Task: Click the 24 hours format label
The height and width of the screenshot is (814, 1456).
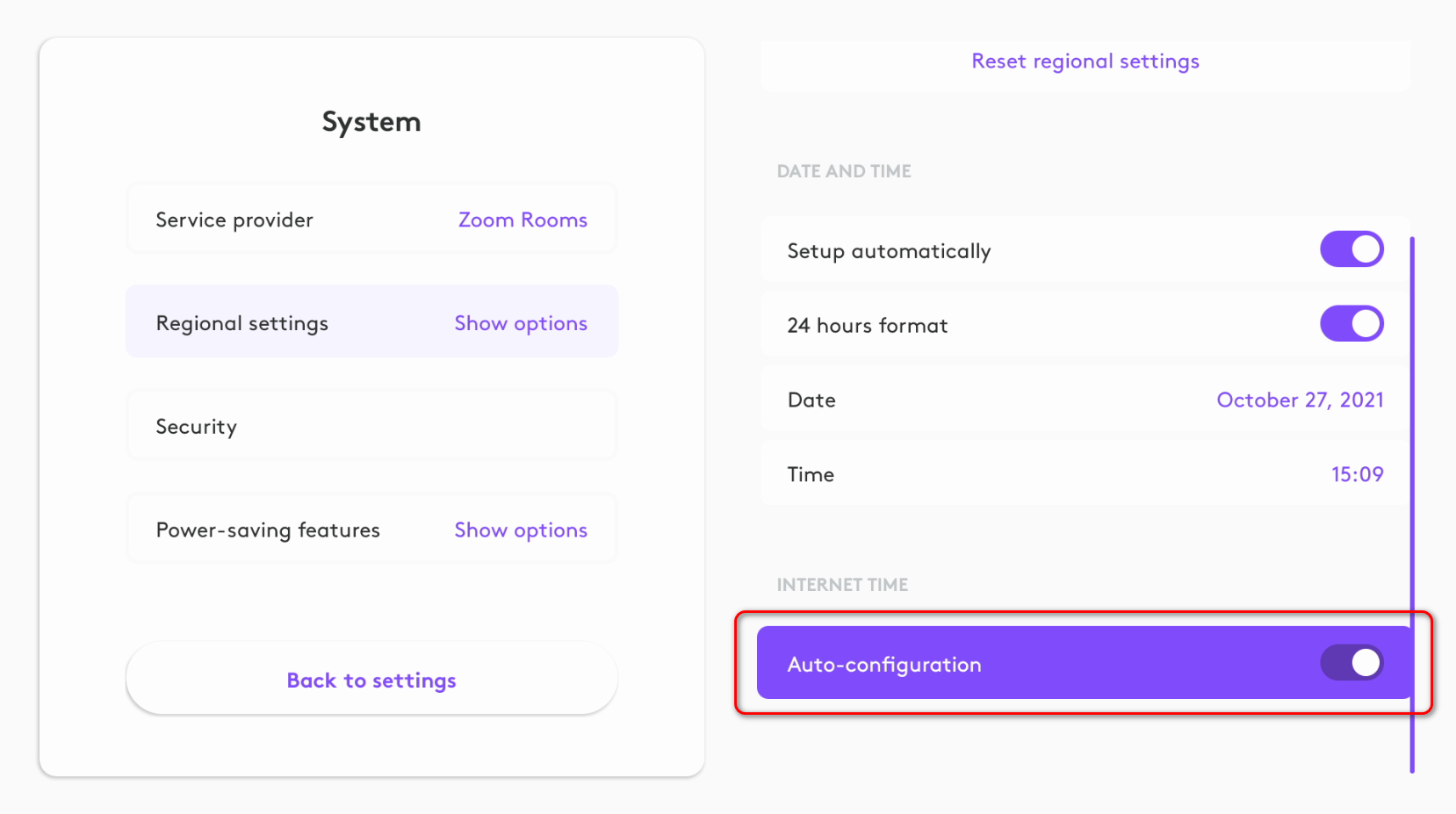Action: point(868,326)
